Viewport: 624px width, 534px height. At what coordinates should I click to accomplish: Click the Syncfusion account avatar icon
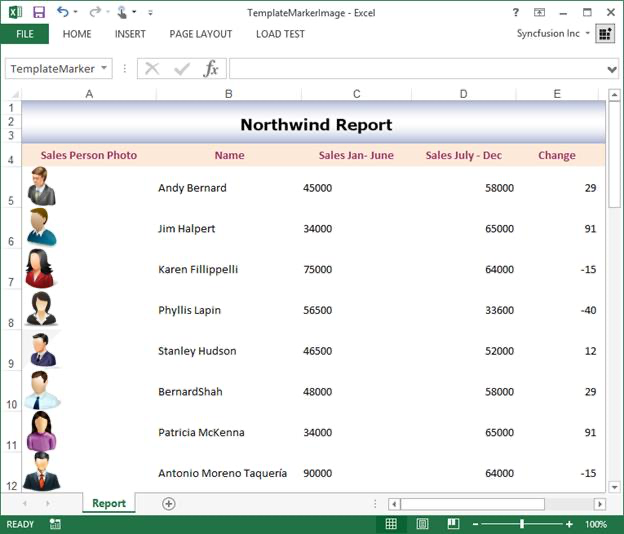click(x=605, y=34)
